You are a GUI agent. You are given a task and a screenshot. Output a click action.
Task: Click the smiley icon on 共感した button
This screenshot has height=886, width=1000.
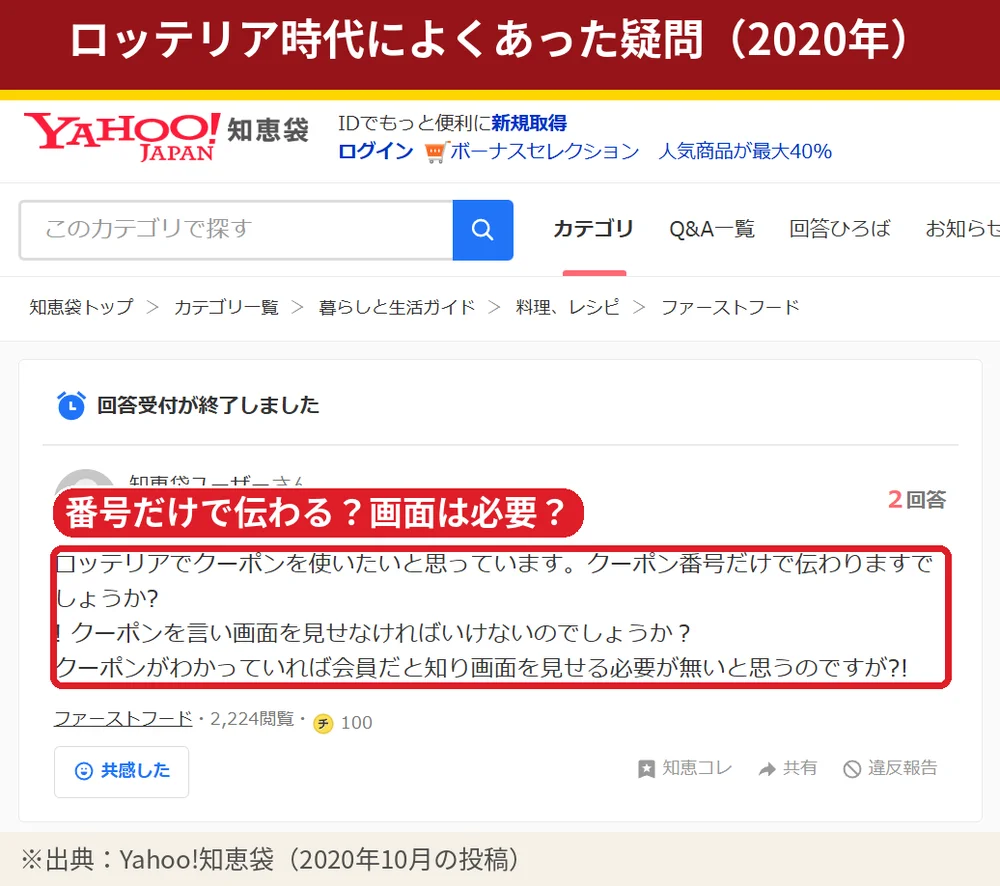[x=84, y=771]
